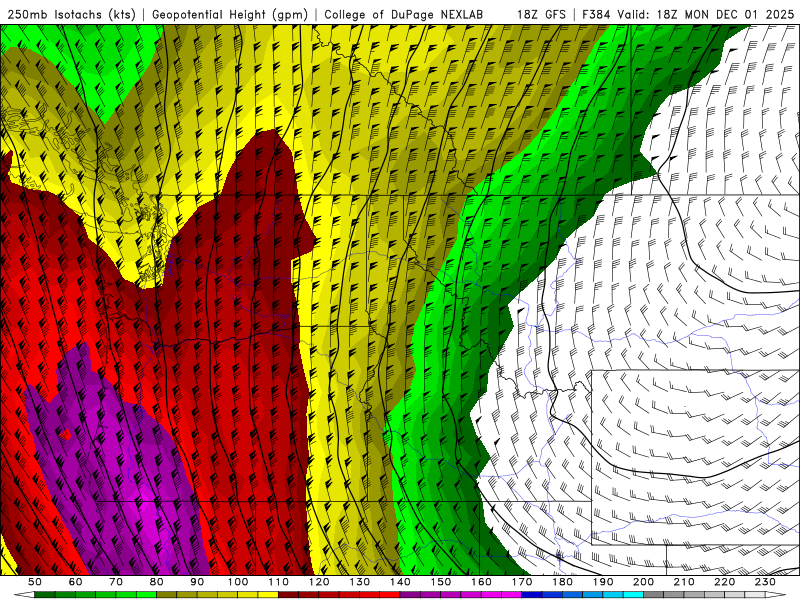The height and width of the screenshot is (600, 800).
Task: Click the '130' colorbar label
Action: pos(360,582)
